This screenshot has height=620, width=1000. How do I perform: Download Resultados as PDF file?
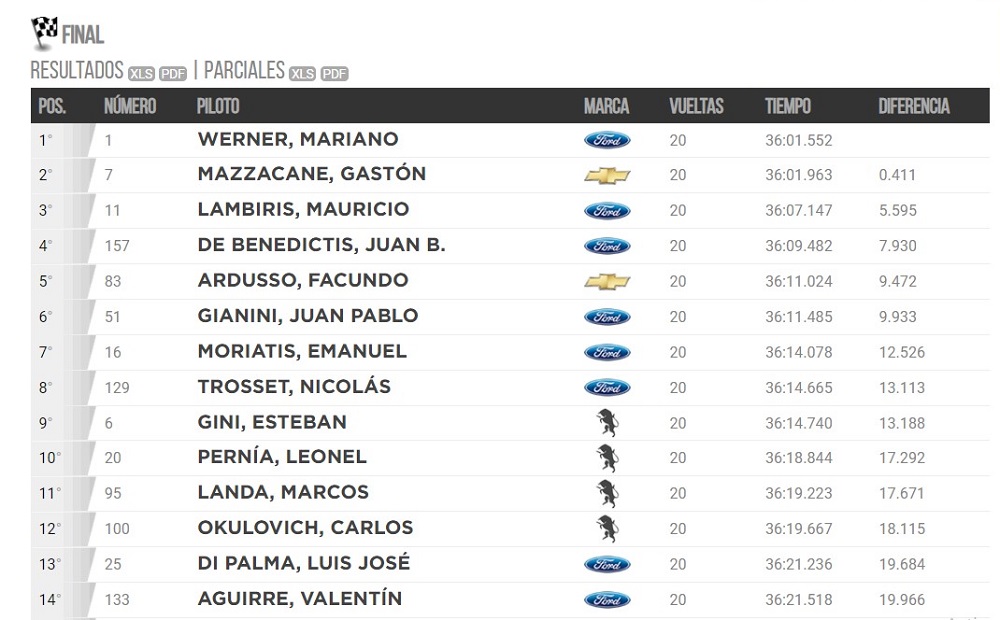173,73
